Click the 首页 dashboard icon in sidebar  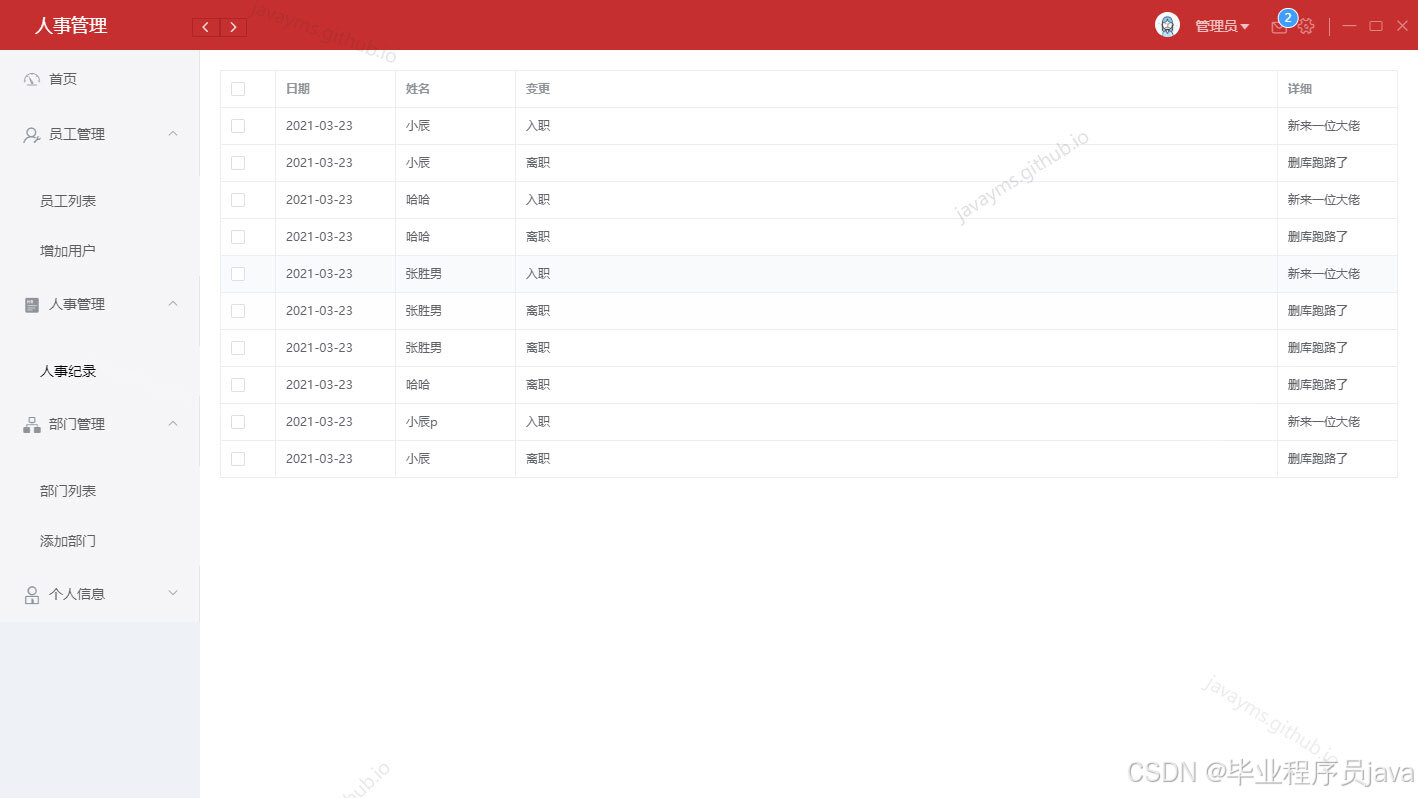[x=32, y=80]
